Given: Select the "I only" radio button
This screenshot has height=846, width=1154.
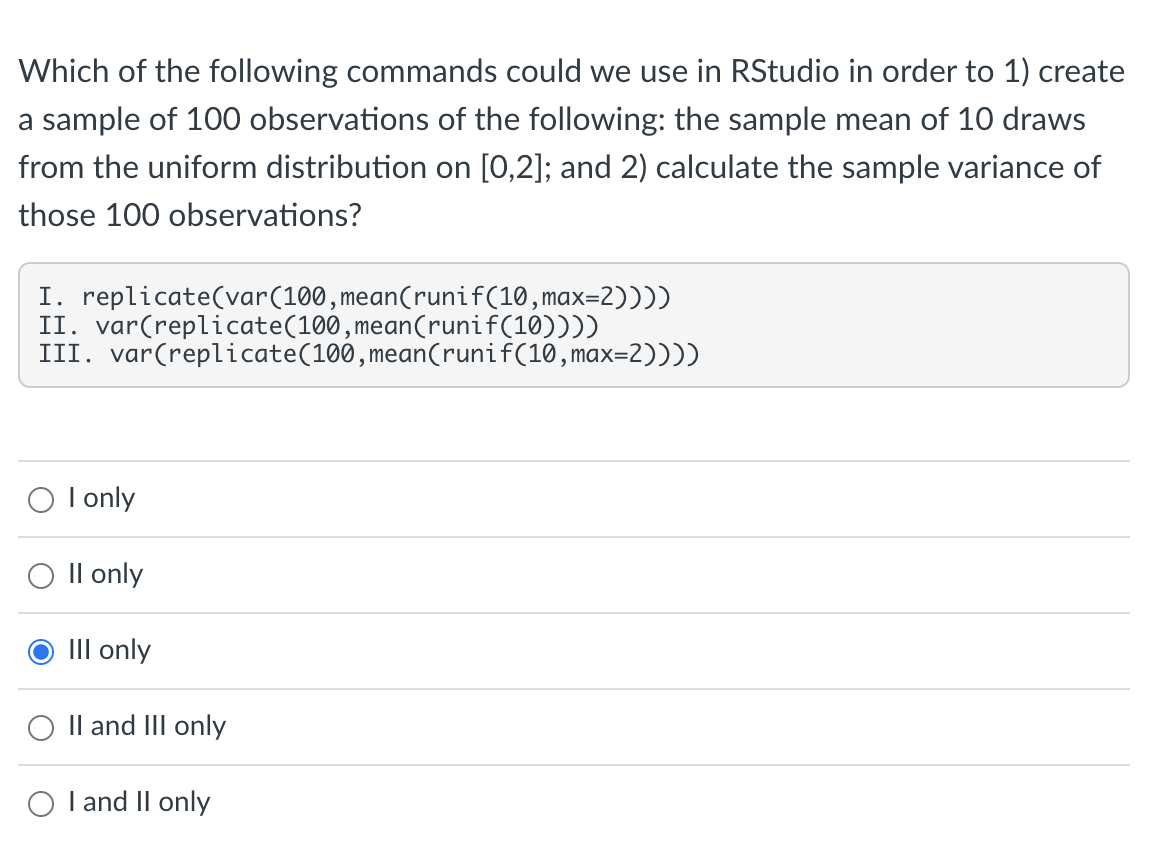Looking at the screenshot, I should tap(40, 500).
